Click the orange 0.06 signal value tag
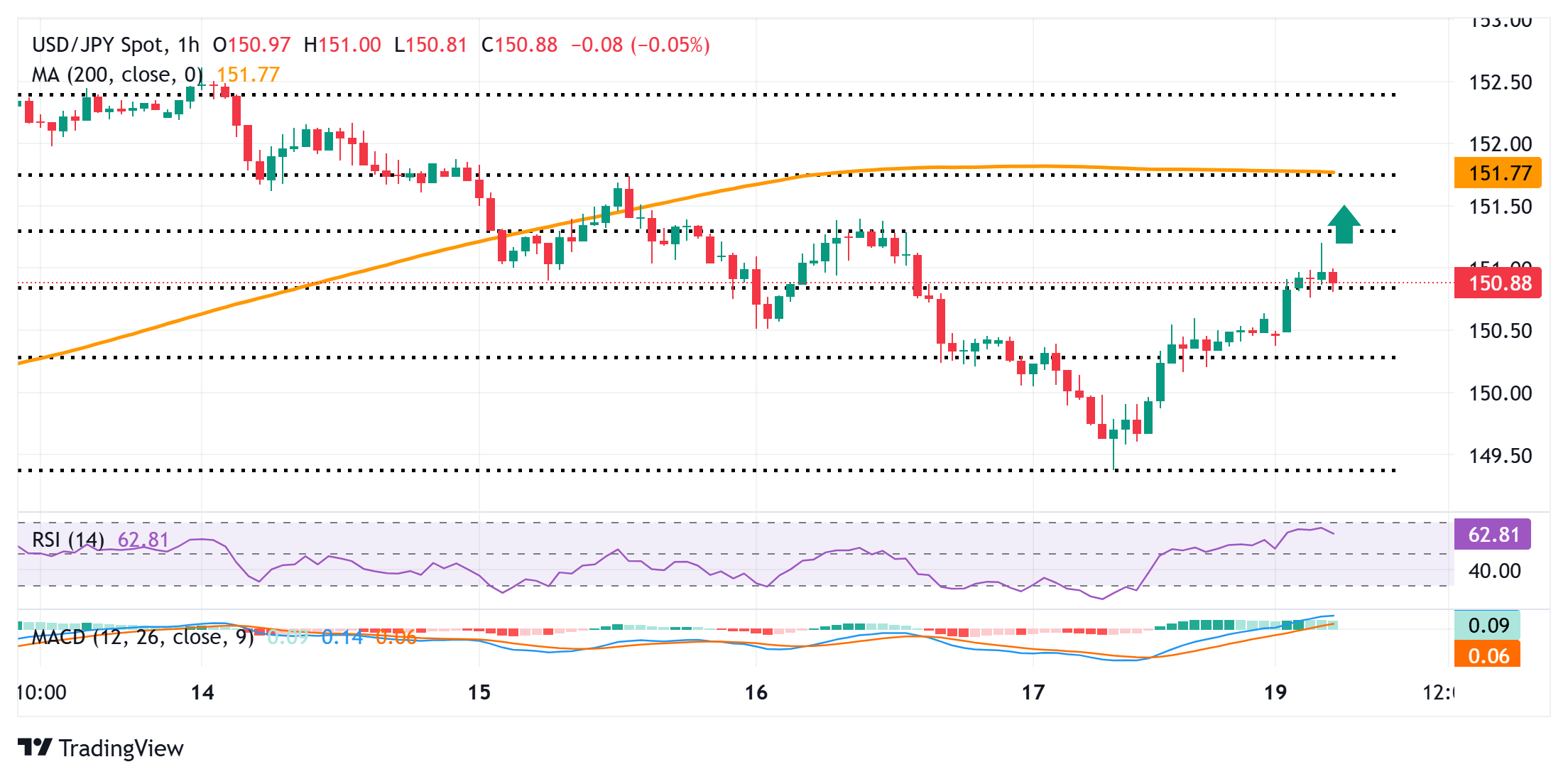Image resolution: width=1568 pixels, height=779 pixels. [1487, 655]
